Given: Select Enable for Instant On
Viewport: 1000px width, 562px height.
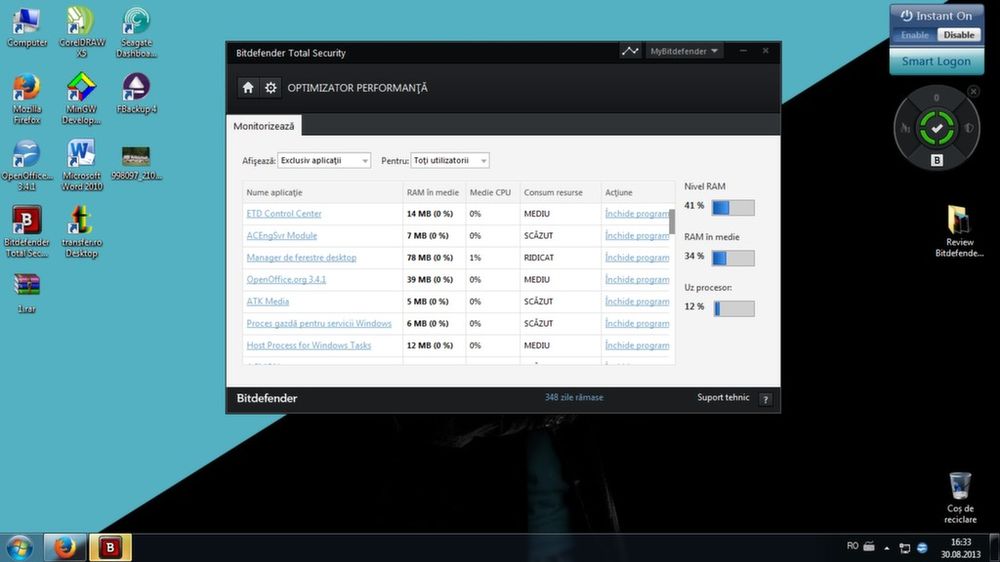Looking at the screenshot, I should pyautogui.click(x=915, y=35).
